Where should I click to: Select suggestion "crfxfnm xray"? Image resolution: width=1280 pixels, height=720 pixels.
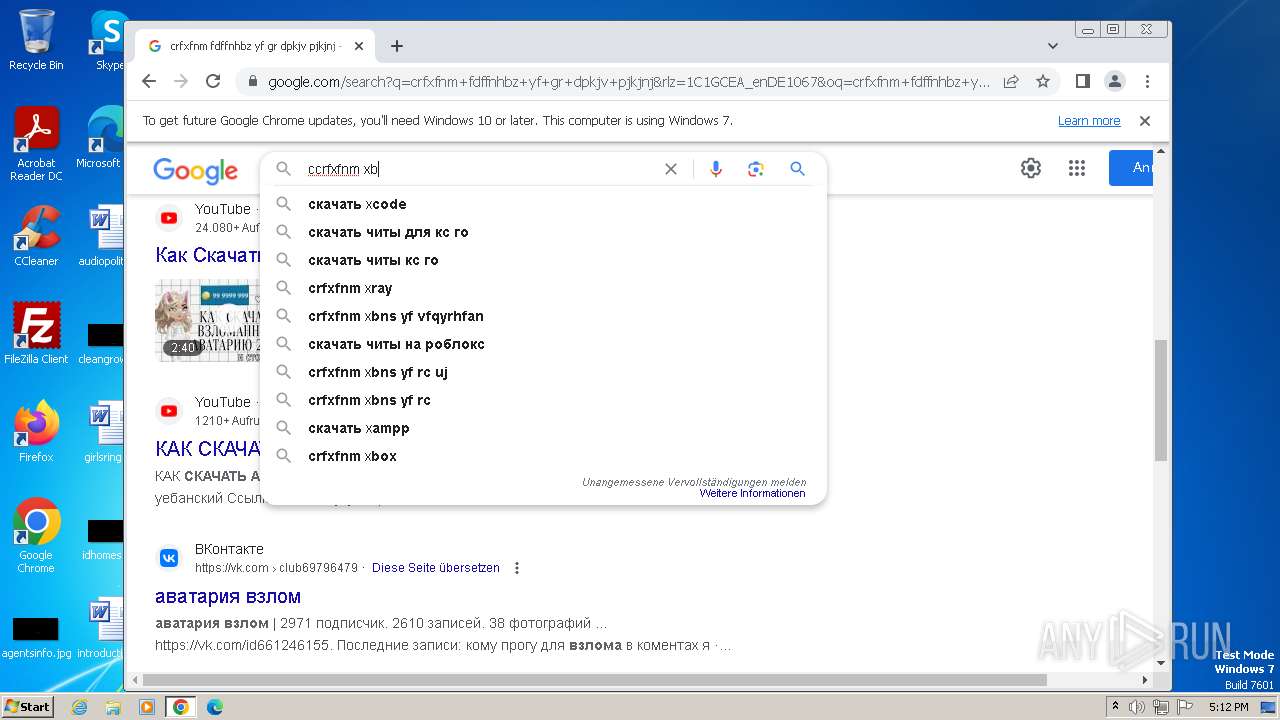(543, 288)
